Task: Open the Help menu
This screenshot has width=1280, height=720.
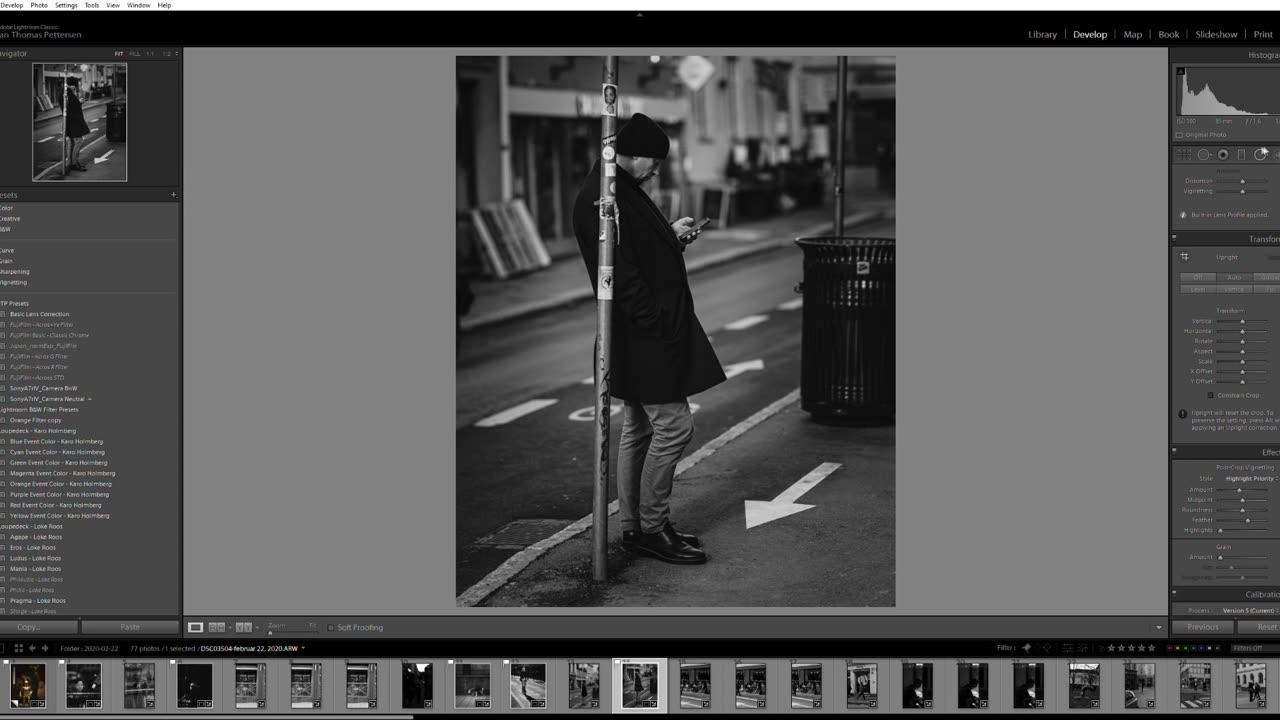Action: (x=165, y=5)
